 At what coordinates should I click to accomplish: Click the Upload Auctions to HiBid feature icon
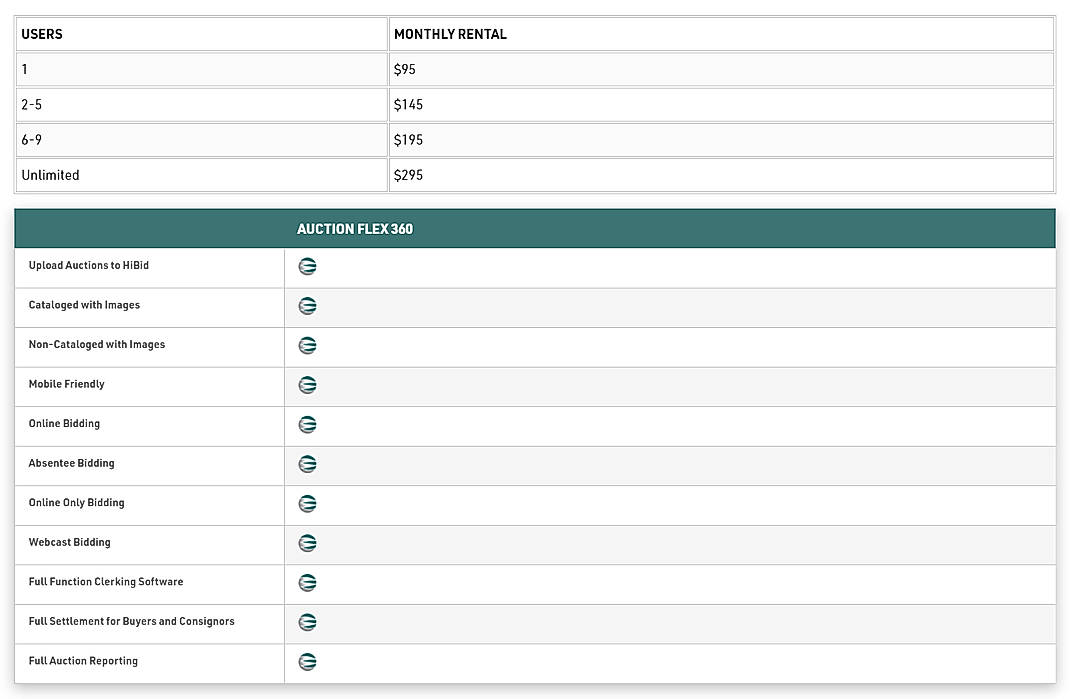307,266
